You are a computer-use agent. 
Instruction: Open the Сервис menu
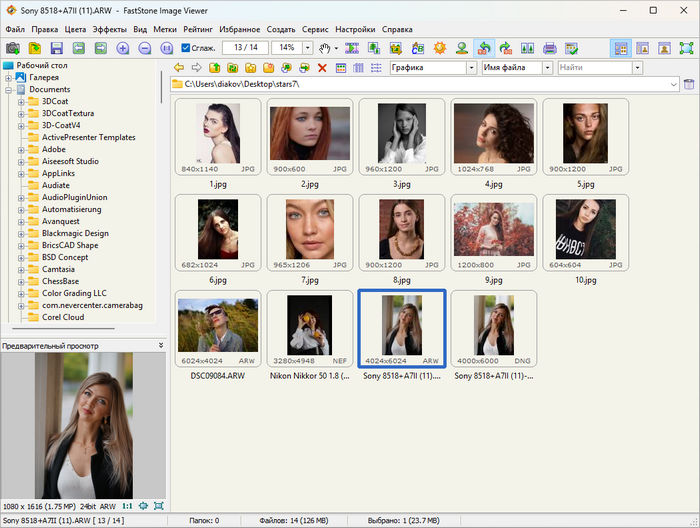click(x=314, y=29)
